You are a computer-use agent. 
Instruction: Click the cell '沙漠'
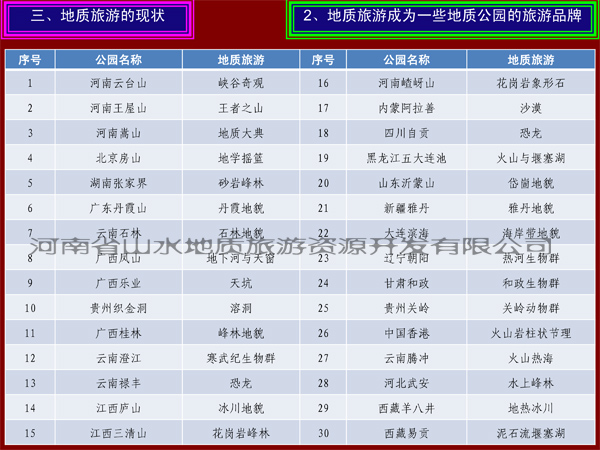530,108
